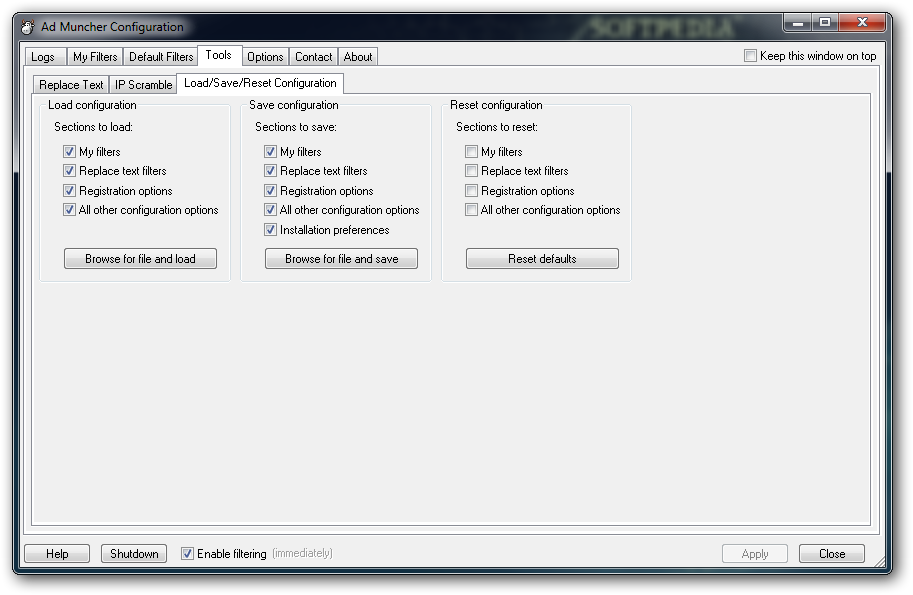Close window with title bar X
Image resolution: width=913 pixels, height=595 pixels.
pyautogui.click(x=862, y=23)
